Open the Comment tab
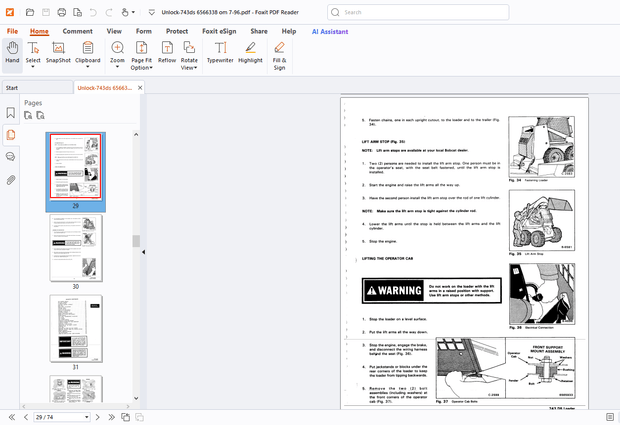Image resolution: width=620 pixels, height=425 pixels. click(x=78, y=31)
